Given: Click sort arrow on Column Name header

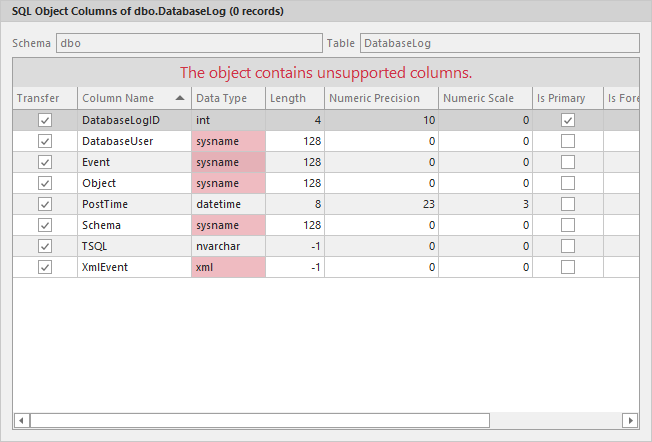Looking at the screenshot, I should 179,98.
